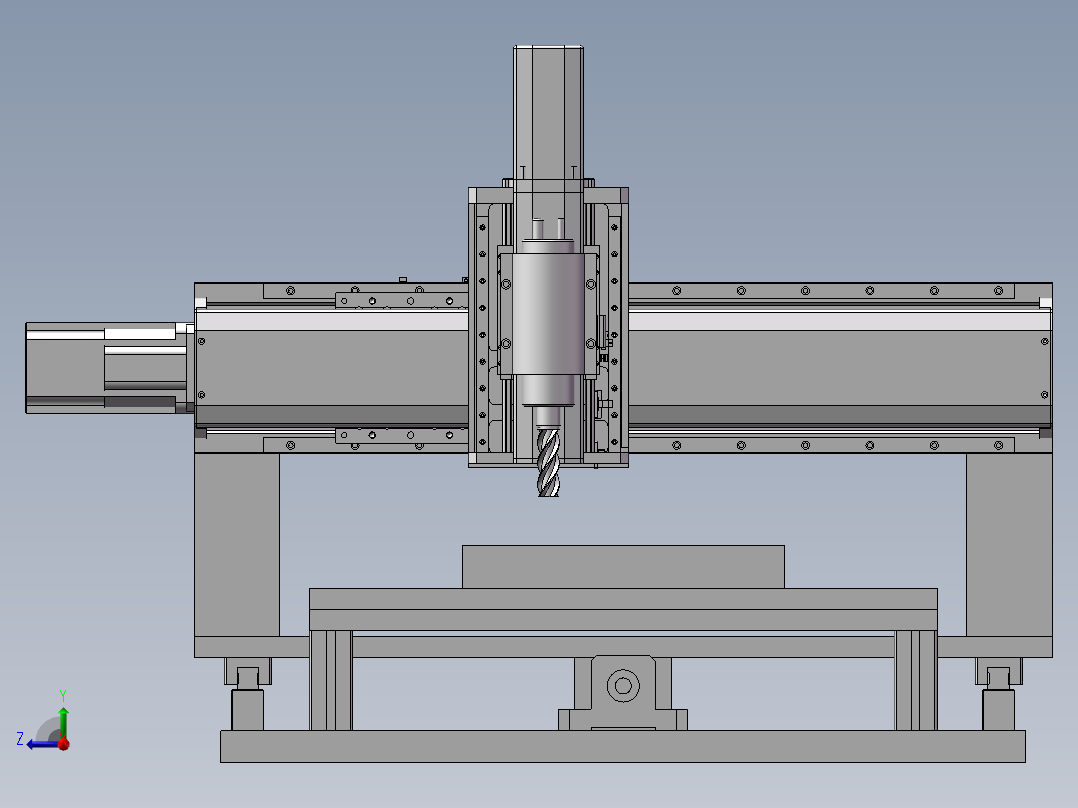The height and width of the screenshot is (808, 1078).
Task: Click the red X axis ball of triad
Action: (x=64, y=743)
